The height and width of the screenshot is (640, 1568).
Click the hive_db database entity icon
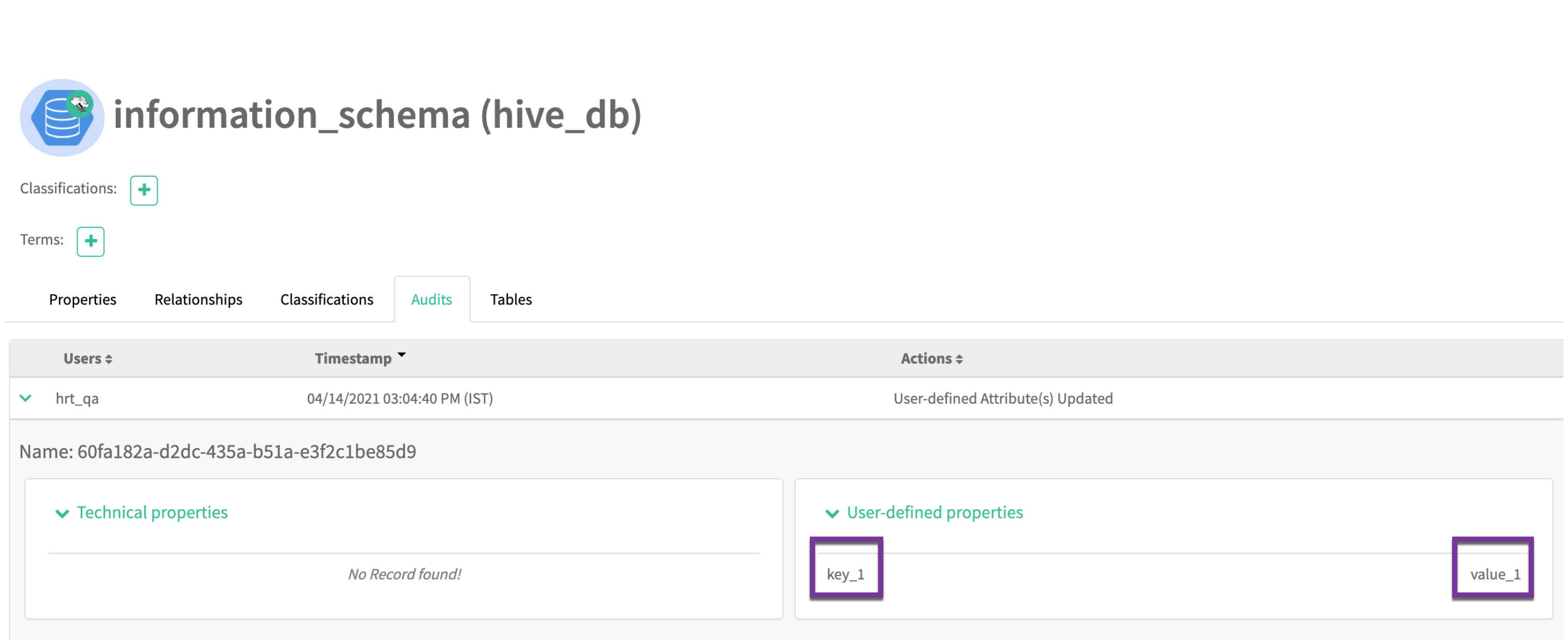click(62, 117)
